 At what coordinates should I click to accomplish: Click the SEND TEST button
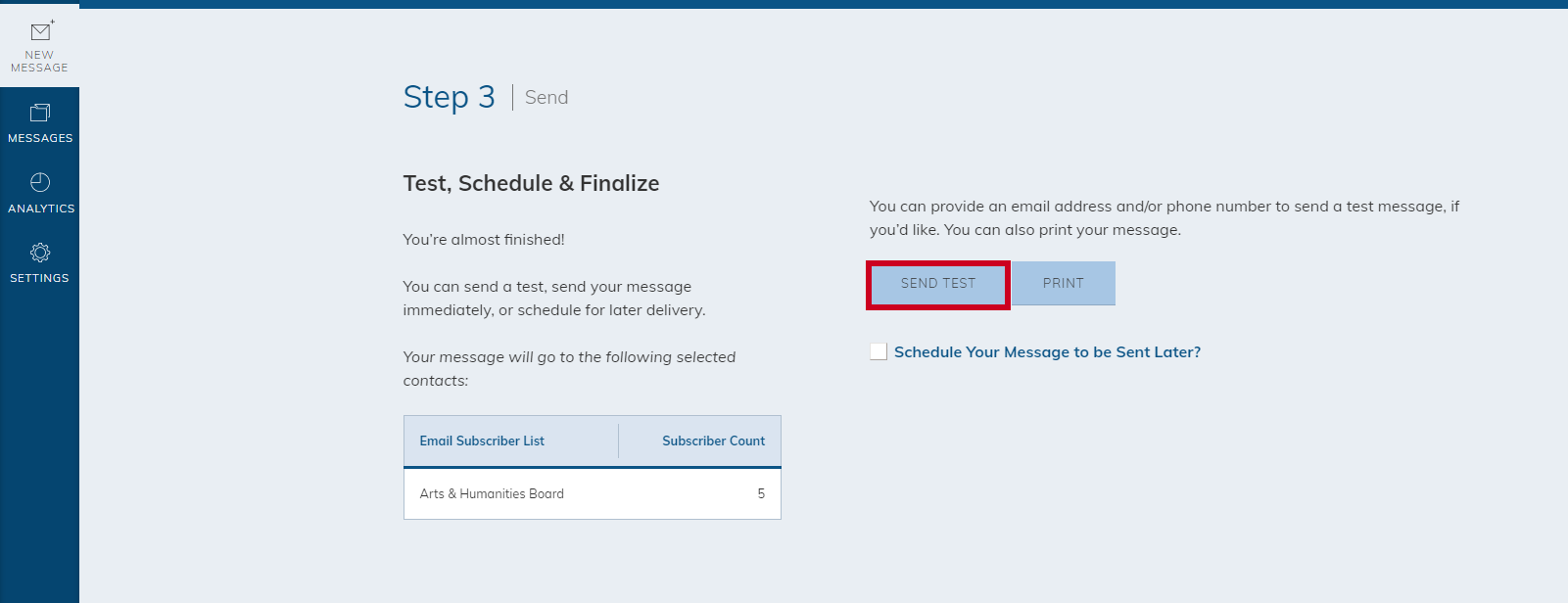pyautogui.click(x=938, y=284)
